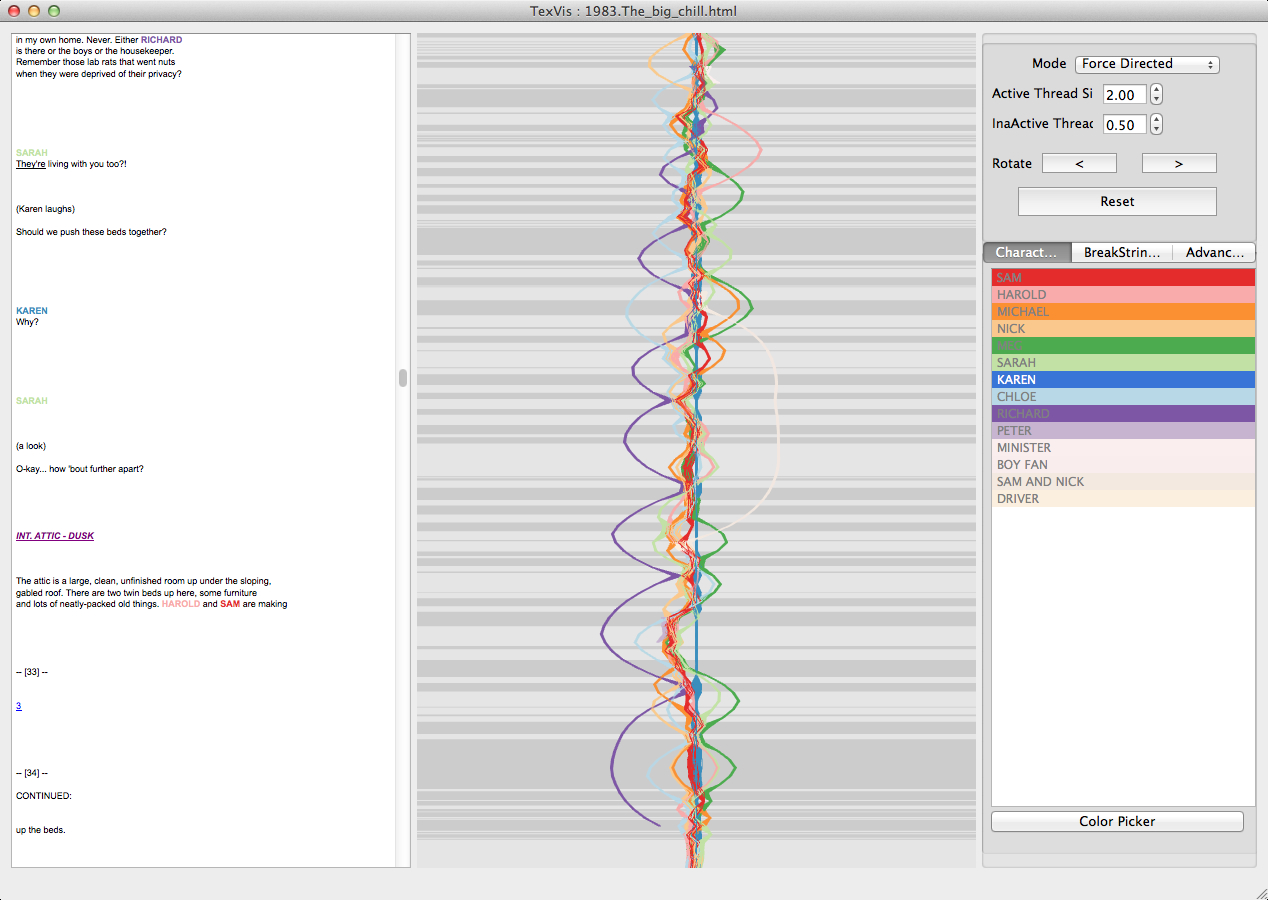Switch to the Characters tab

1027,253
